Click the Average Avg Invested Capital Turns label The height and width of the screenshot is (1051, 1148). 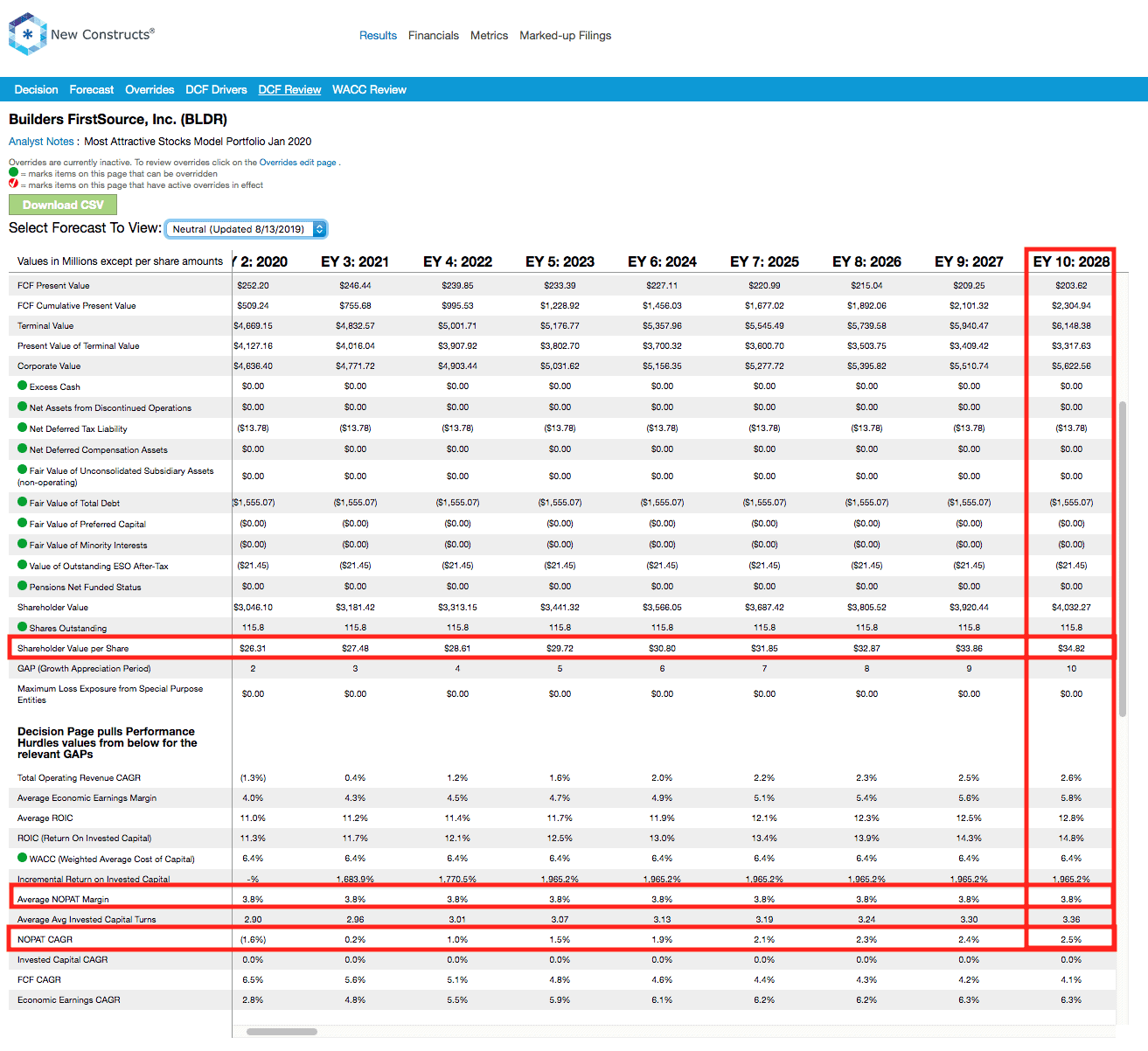pos(87,920)
